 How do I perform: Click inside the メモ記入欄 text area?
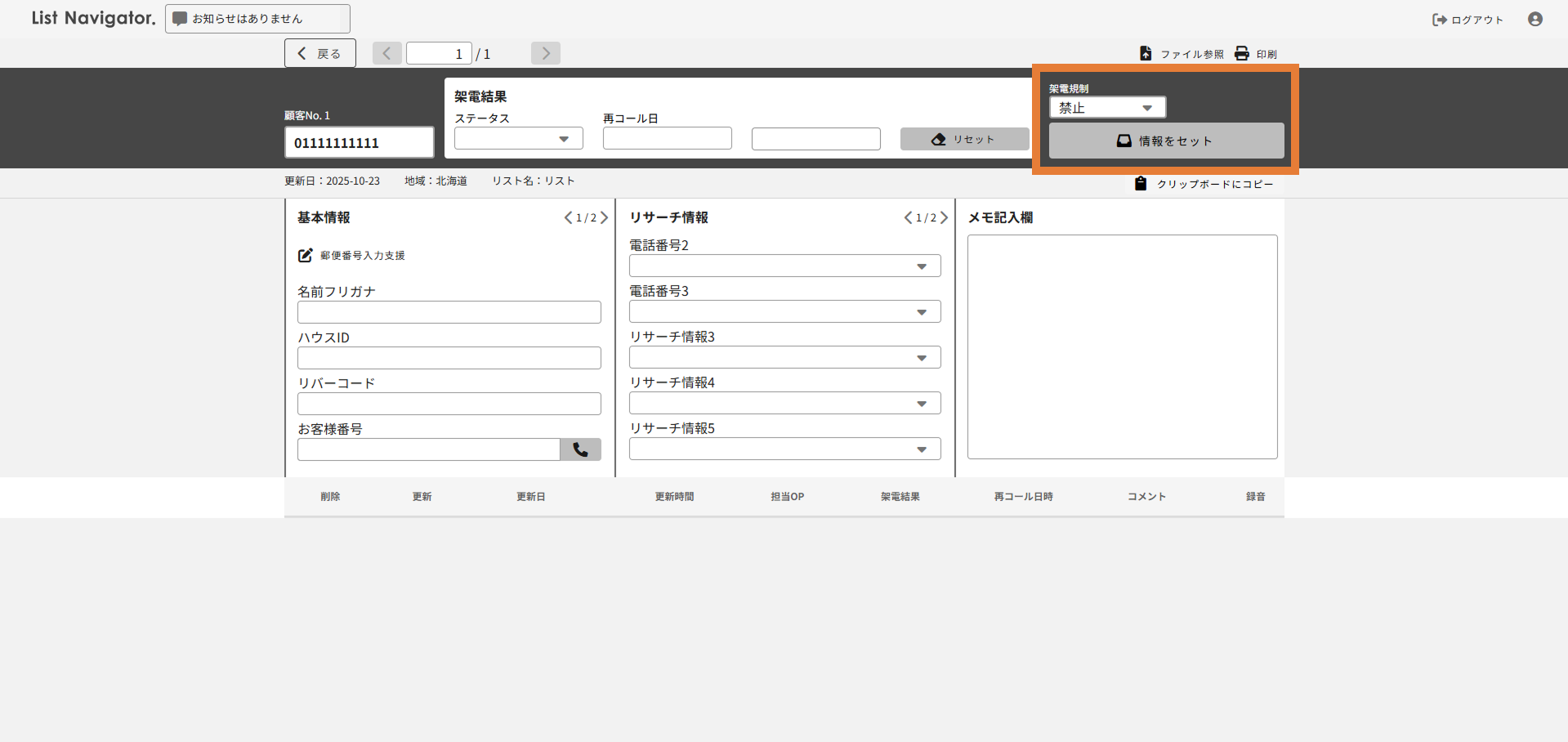(x=1122, y=346)
